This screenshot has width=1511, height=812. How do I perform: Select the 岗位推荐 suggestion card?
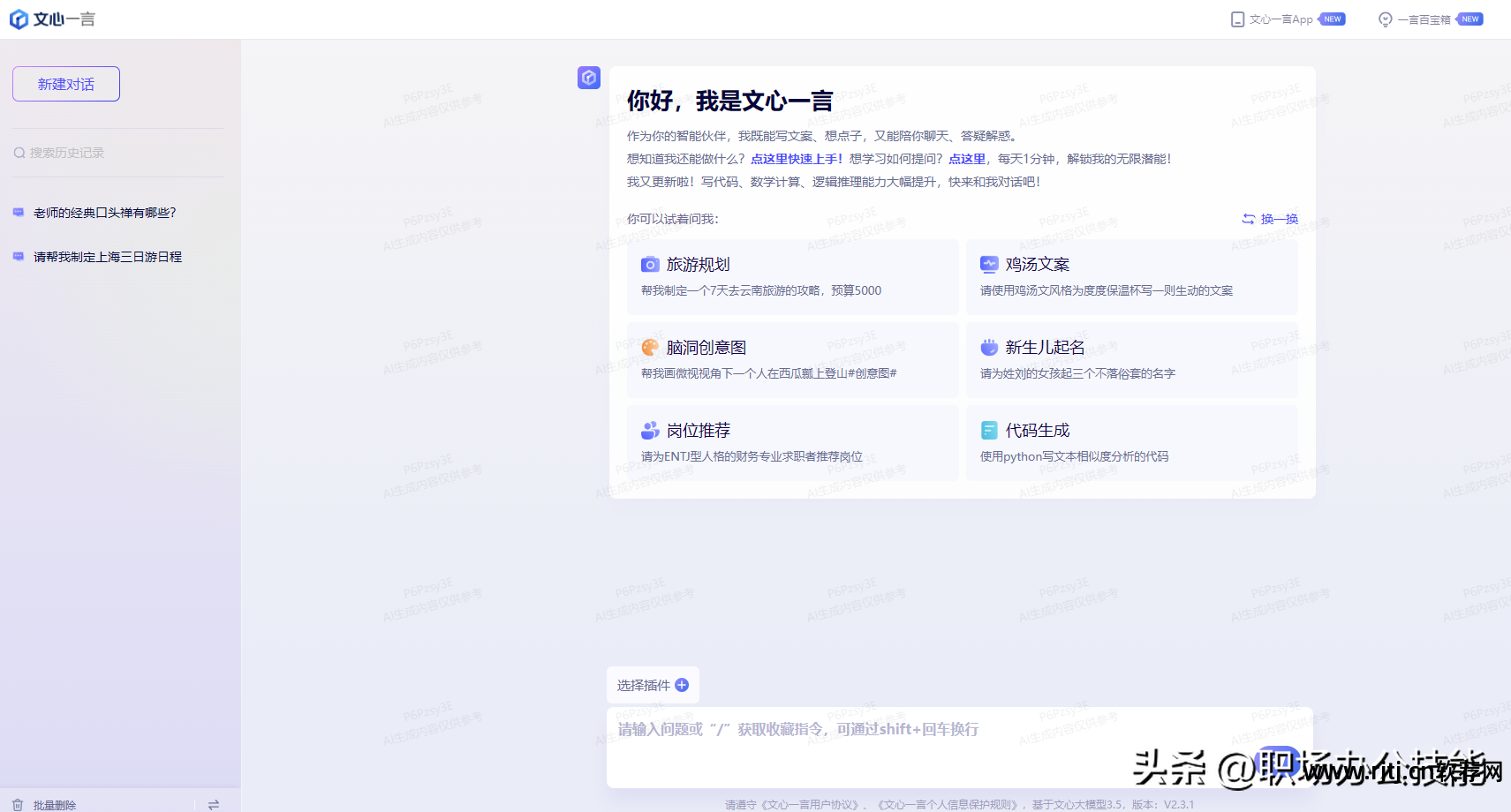(x=793, y=443)
